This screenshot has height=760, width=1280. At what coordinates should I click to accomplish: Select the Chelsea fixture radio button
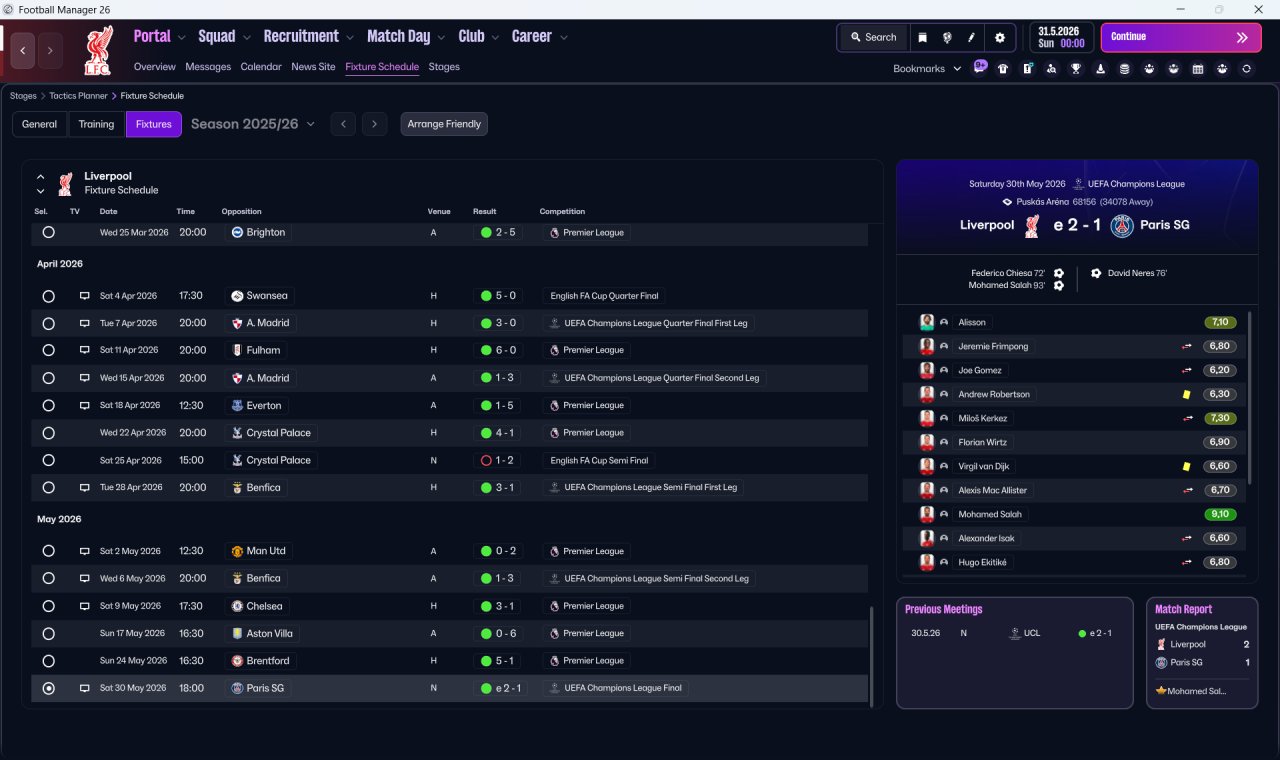[48, 606]
